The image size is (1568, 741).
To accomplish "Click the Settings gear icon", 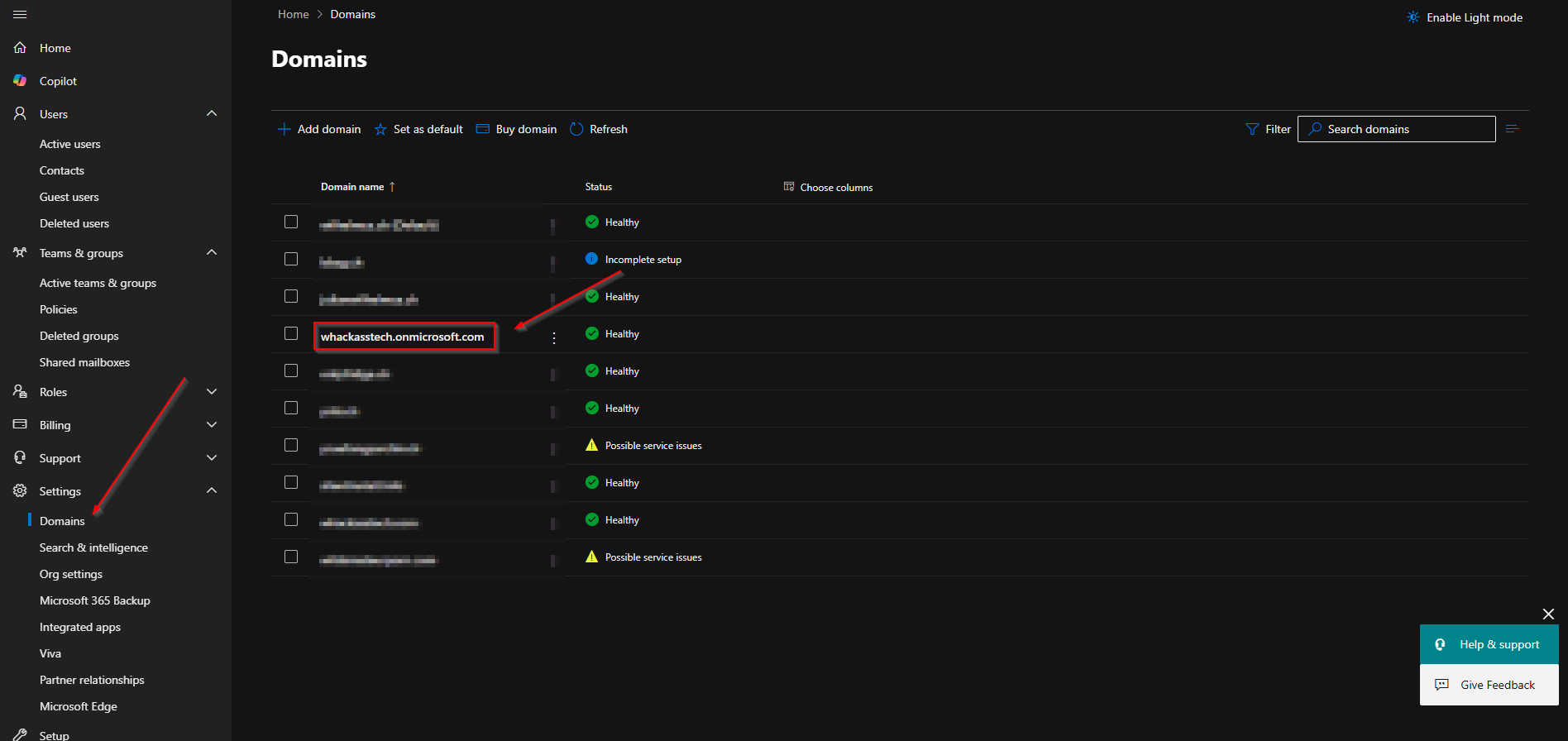I will 20,490.
